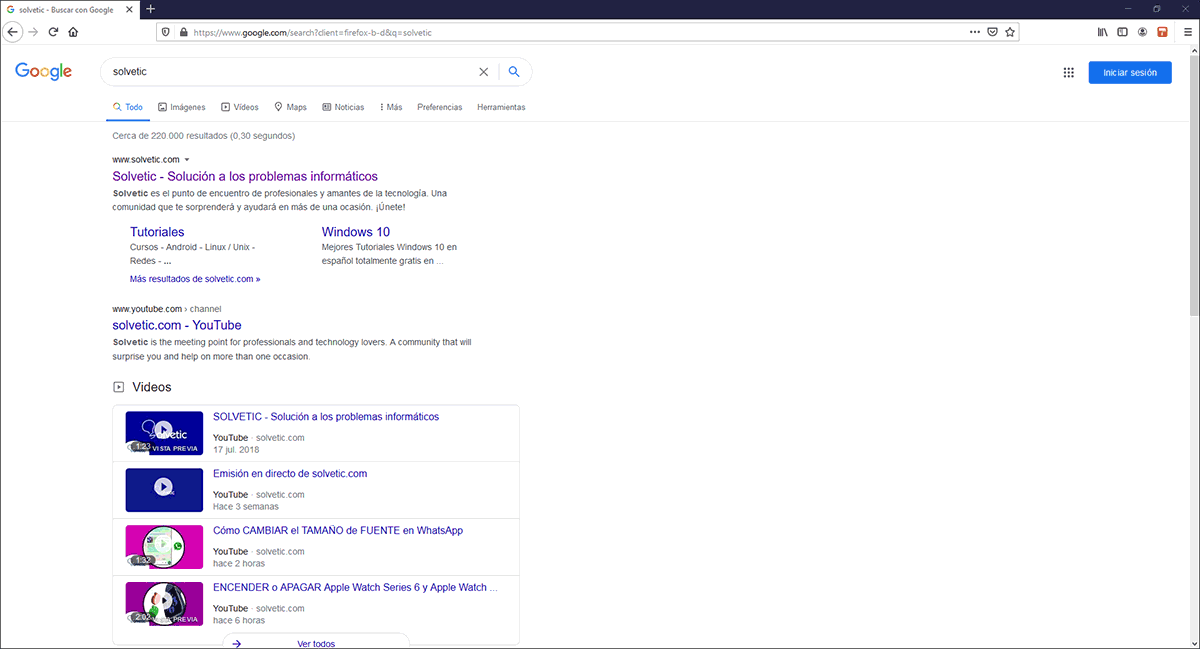This screenshot has height=649, width=1200.
Task: Expand the arrow next to www.solvetic.com
Action: 187,160
